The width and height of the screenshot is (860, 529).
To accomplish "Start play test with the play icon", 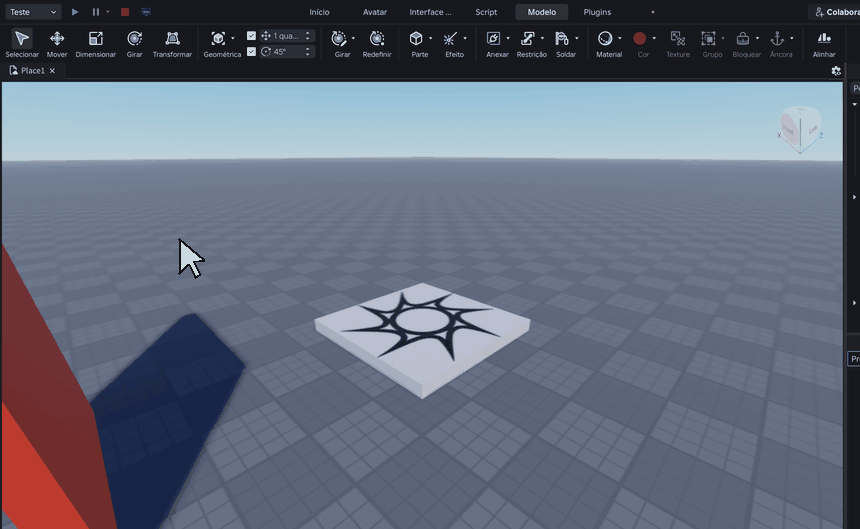I will click(x=75, y=12).
